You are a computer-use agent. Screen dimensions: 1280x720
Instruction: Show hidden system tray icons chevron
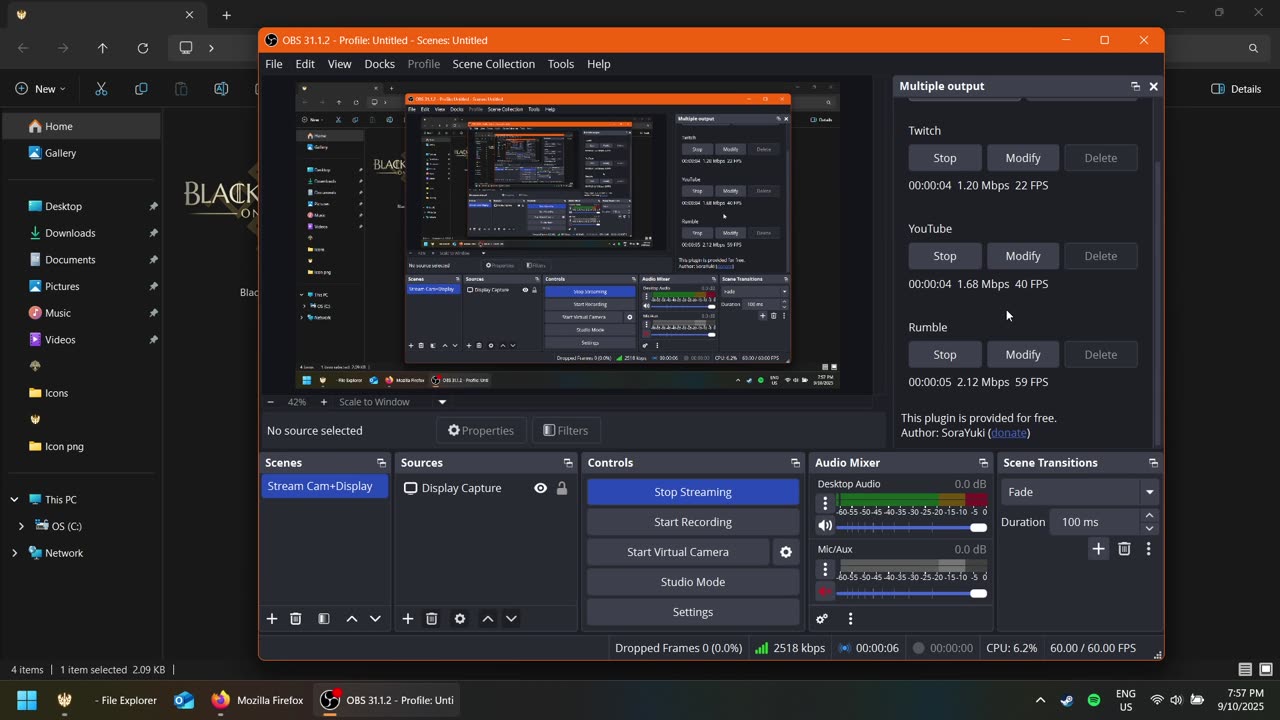[1040, 700]
